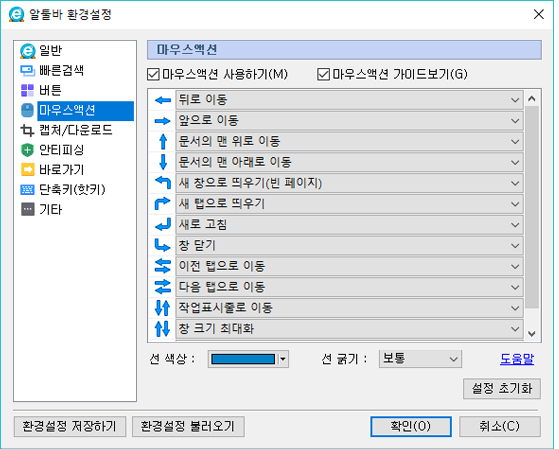Click 환경설정 불러오기 button
This screenshot has height=449, width=559.
(x=188, y=427)
